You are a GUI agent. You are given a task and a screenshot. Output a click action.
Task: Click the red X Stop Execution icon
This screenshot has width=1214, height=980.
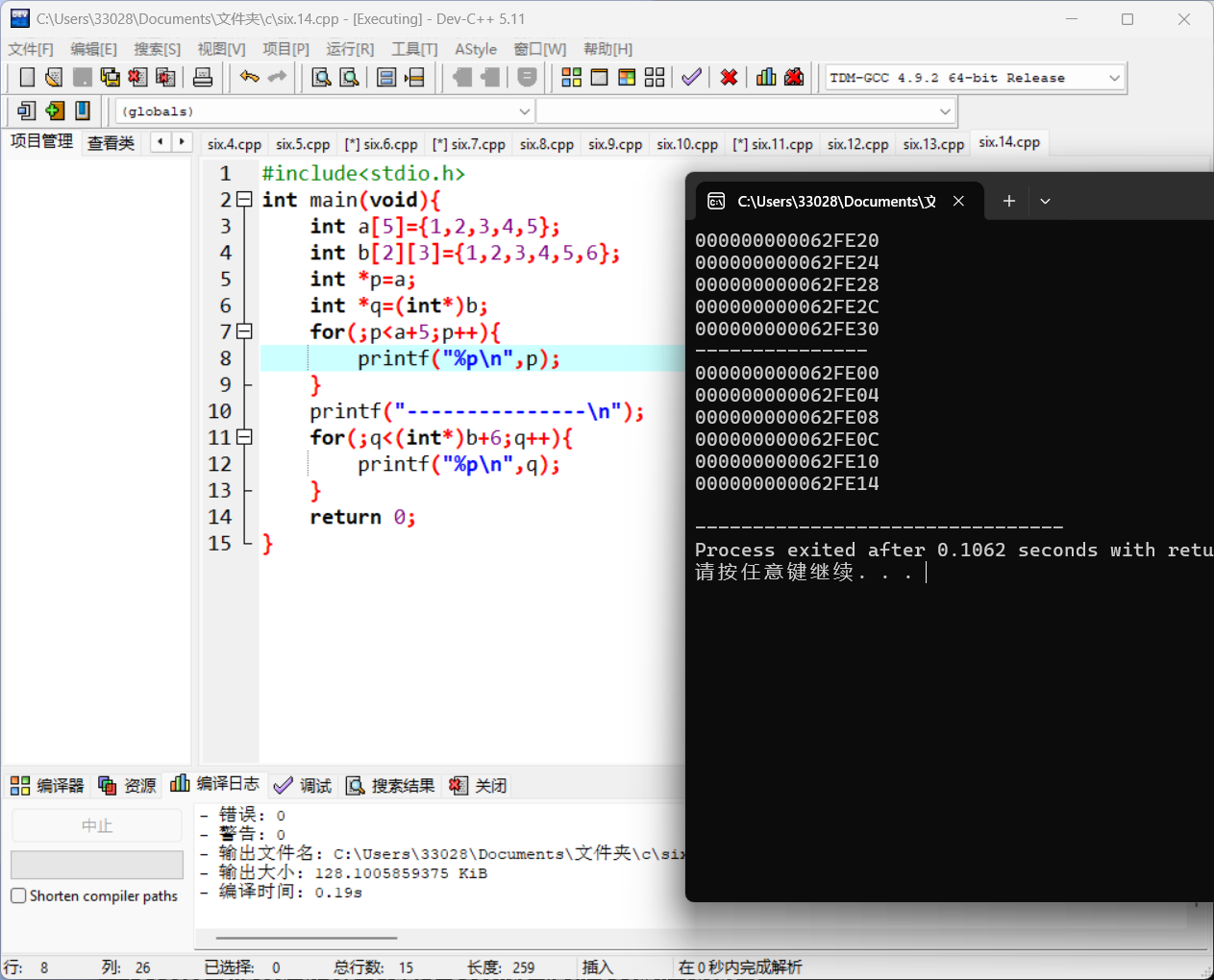(x=730, y=78)
